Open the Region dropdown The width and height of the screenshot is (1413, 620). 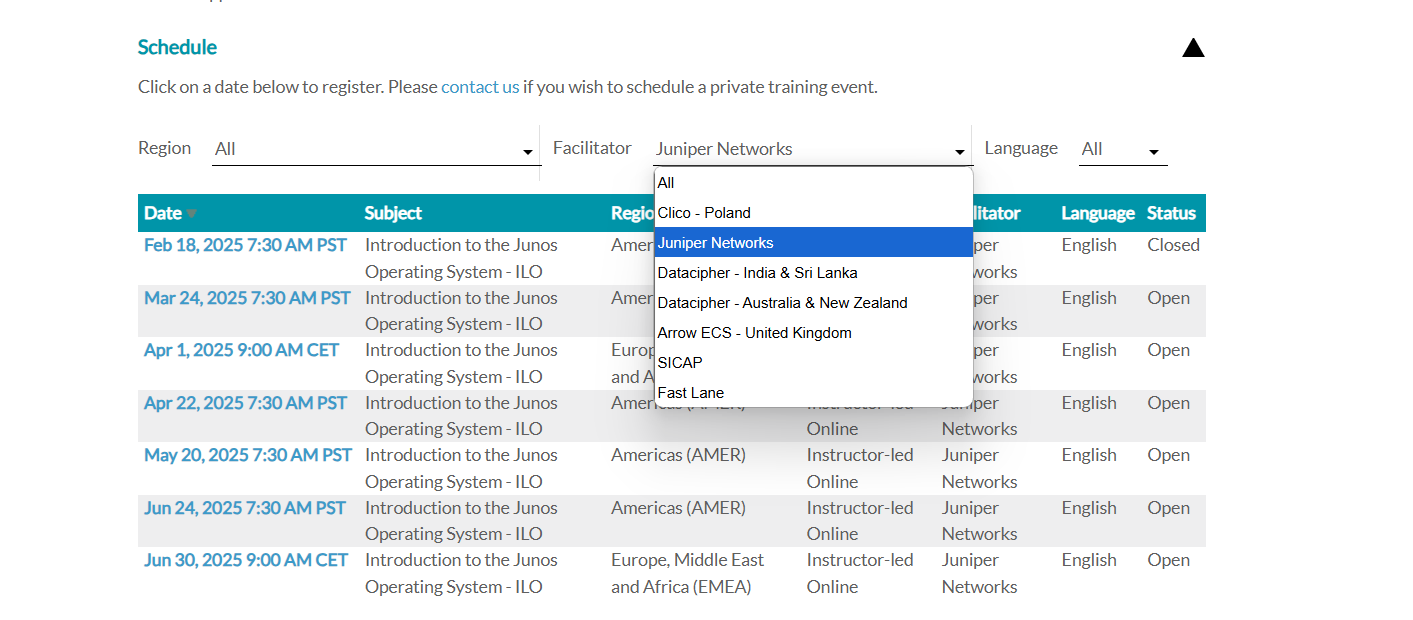click(x=376, y=149)
